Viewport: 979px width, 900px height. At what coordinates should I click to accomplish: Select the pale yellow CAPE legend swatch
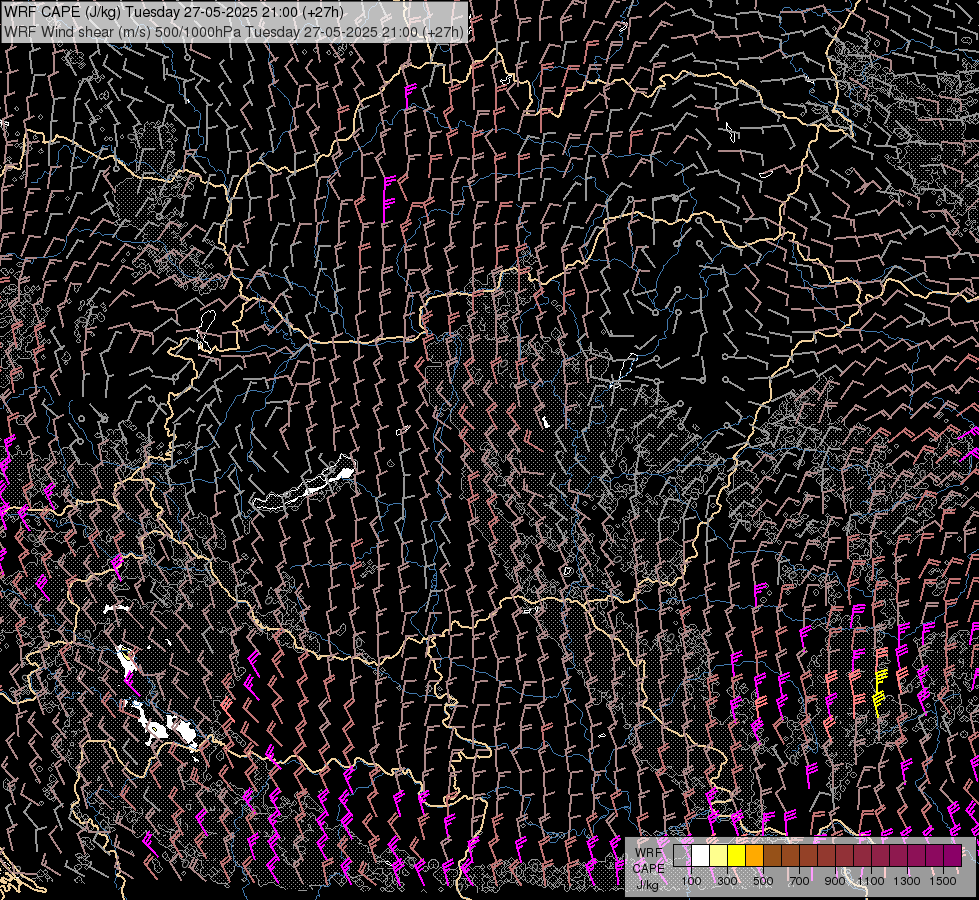(719, 855)
